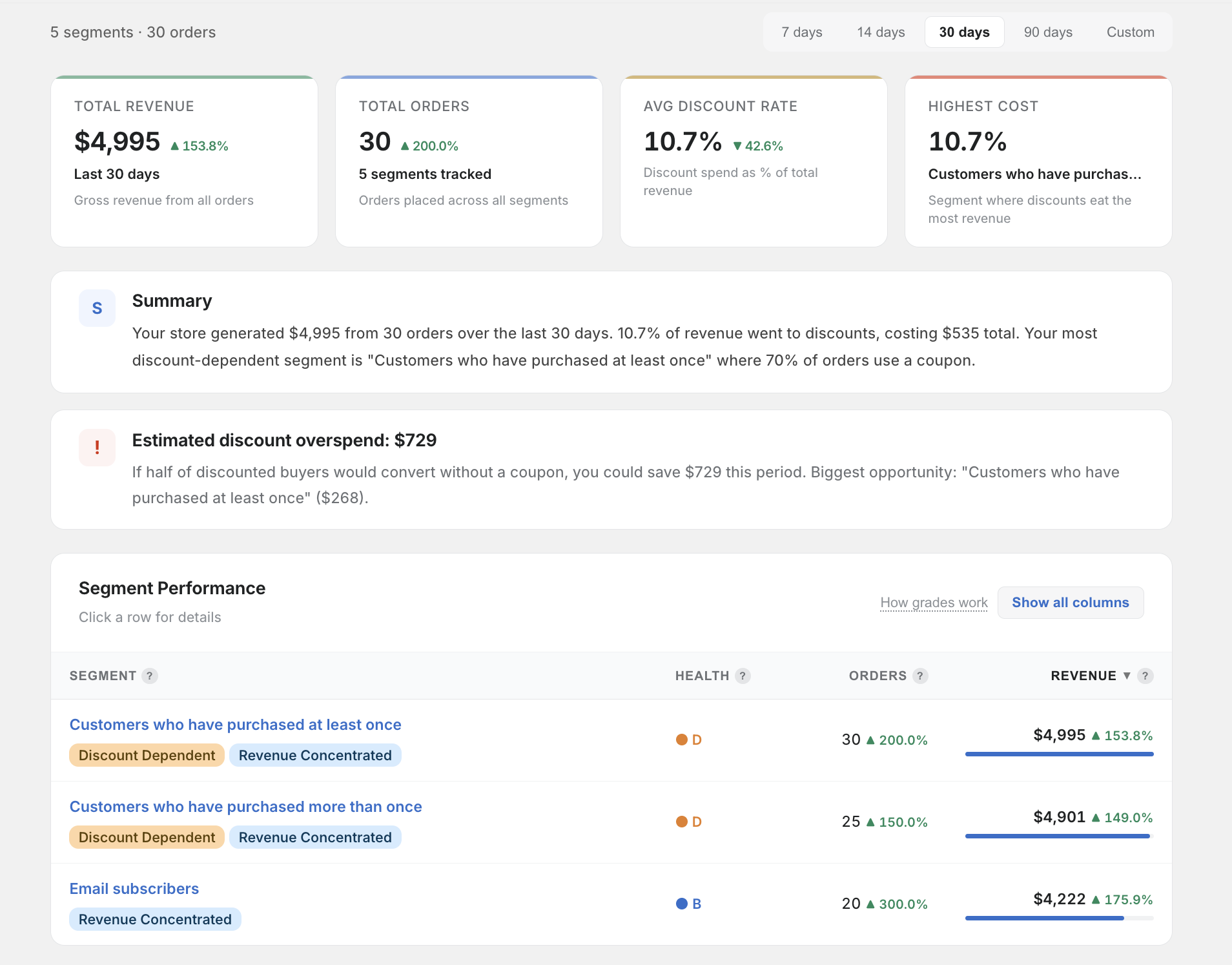
Task: Click the Summary section icon
Action: coord(96,308)
